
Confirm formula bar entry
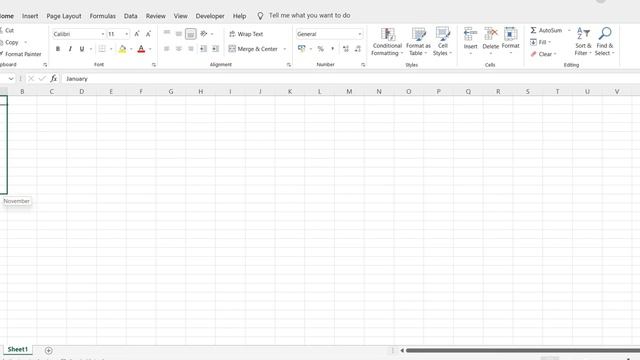42,78
